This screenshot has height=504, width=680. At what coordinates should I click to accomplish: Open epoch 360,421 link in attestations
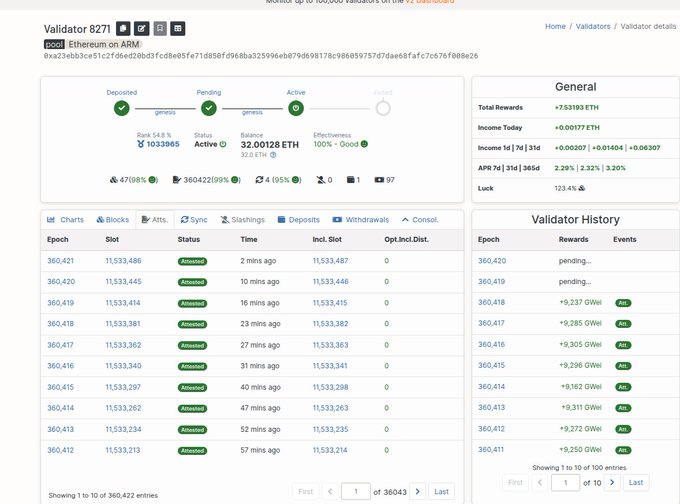62,260
